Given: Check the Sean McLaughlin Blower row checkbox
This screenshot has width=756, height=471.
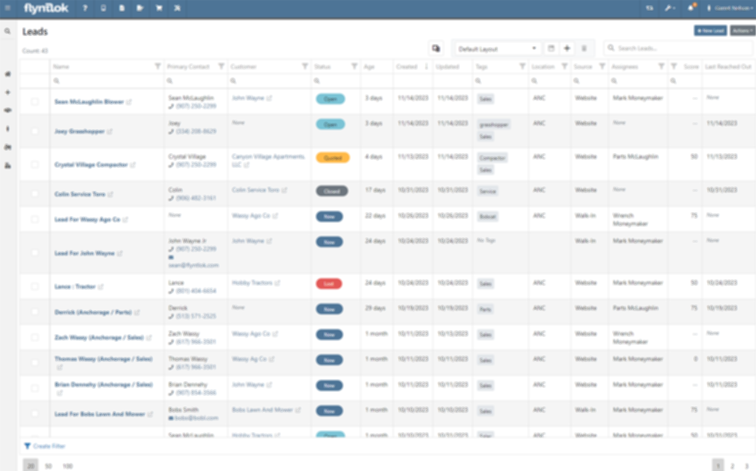Looking at the screenshot, I should coord(35,102).
